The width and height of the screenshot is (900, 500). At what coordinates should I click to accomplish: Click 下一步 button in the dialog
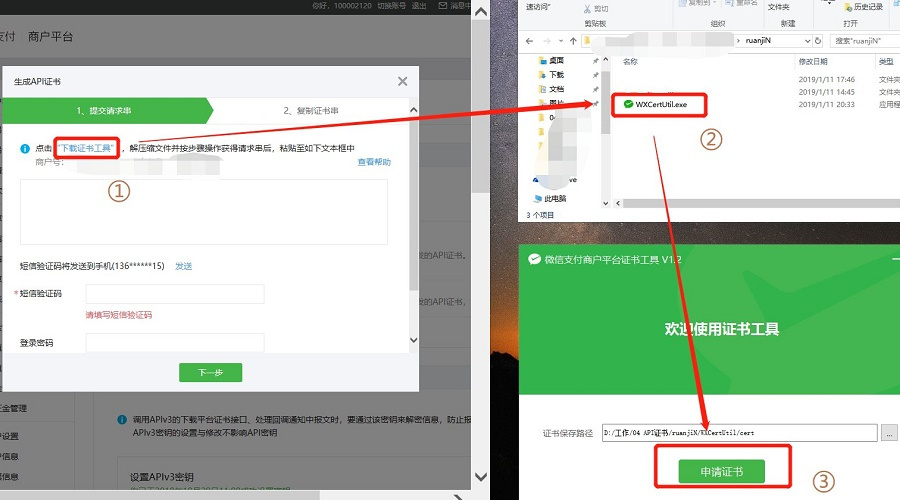[x=211, y=373]
